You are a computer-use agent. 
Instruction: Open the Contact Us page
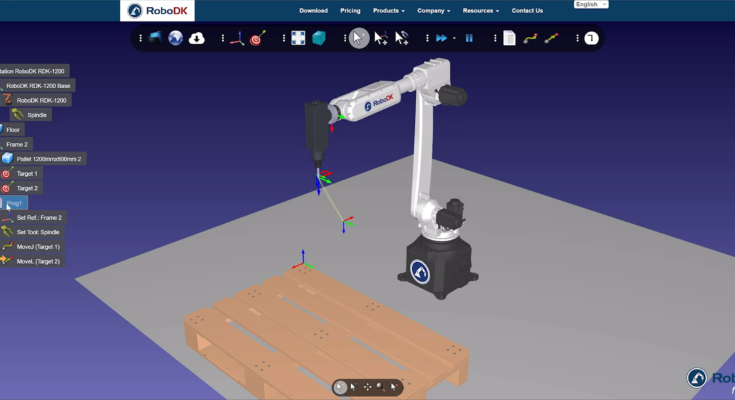pos(527,10)
